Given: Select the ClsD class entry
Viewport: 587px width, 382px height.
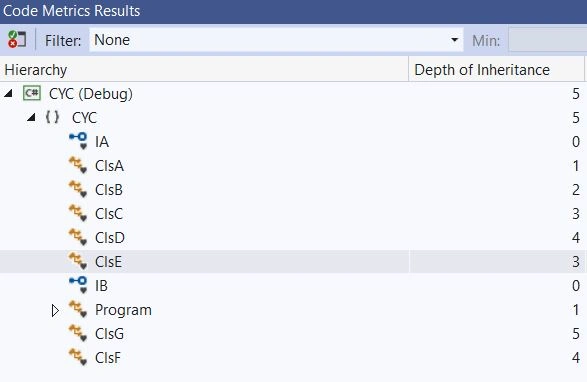Looking at the screenshot, I should (x=110, y=237).
